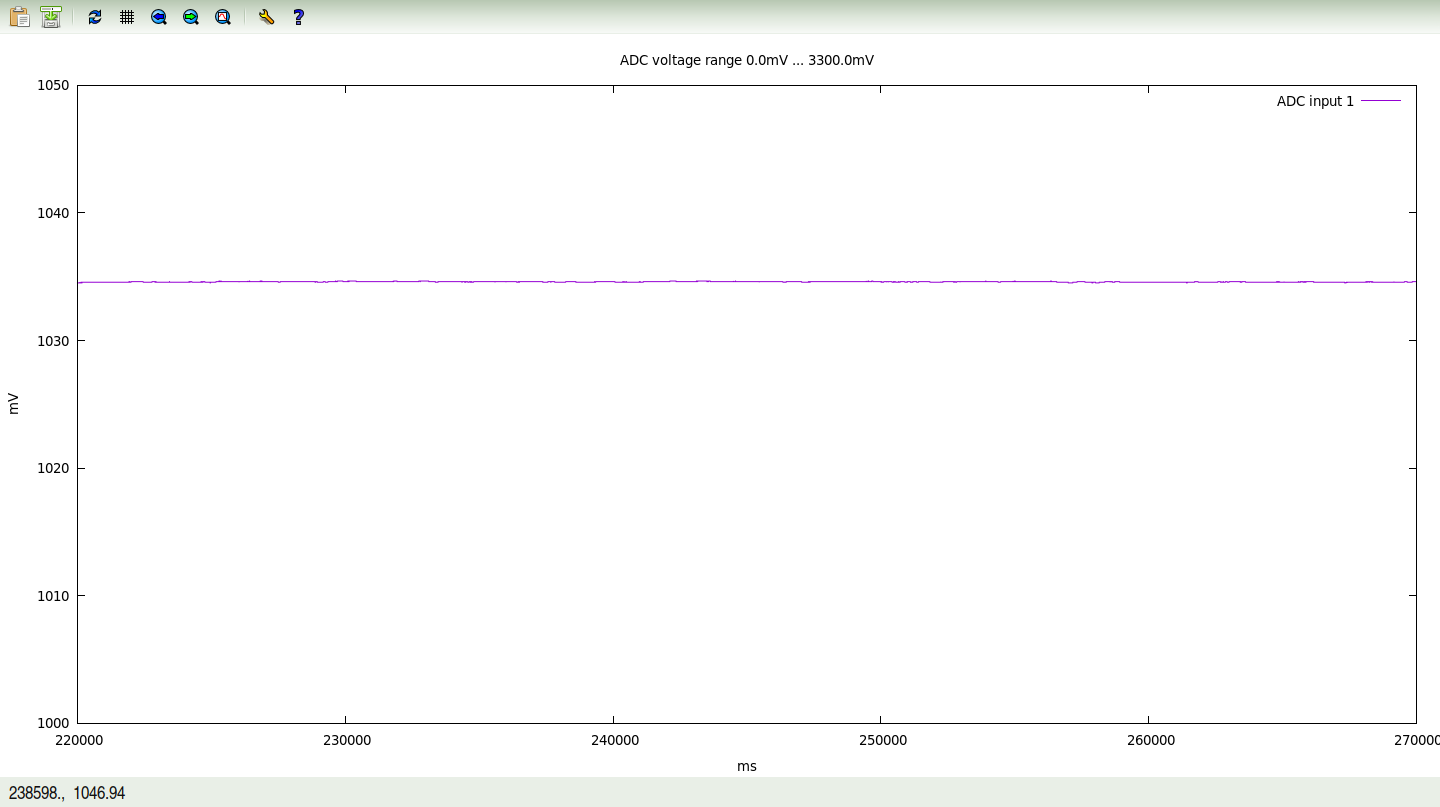Click the 230000 x-axis label

click(346, 741)
